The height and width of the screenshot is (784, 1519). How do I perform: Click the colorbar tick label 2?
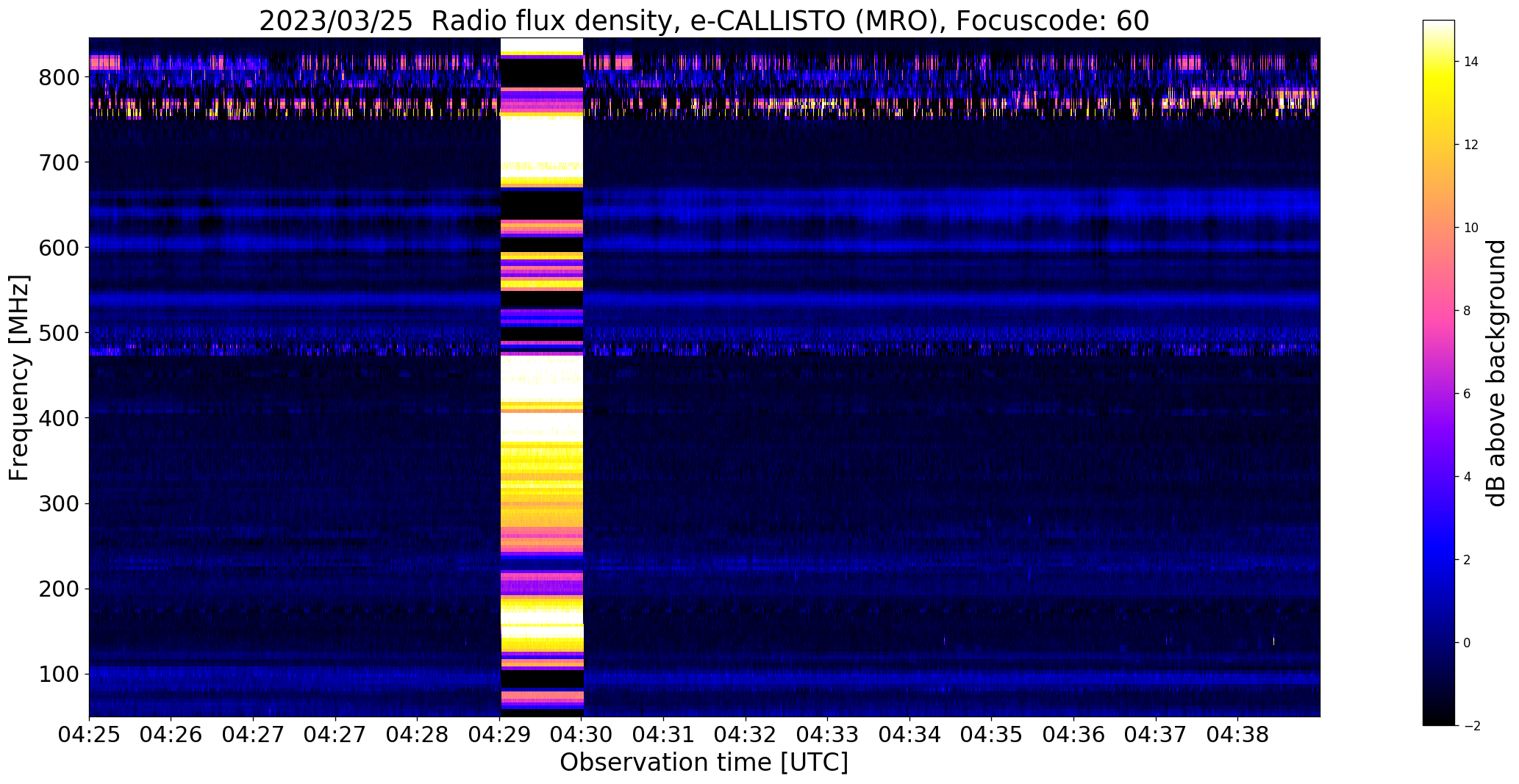(1468, 560)
